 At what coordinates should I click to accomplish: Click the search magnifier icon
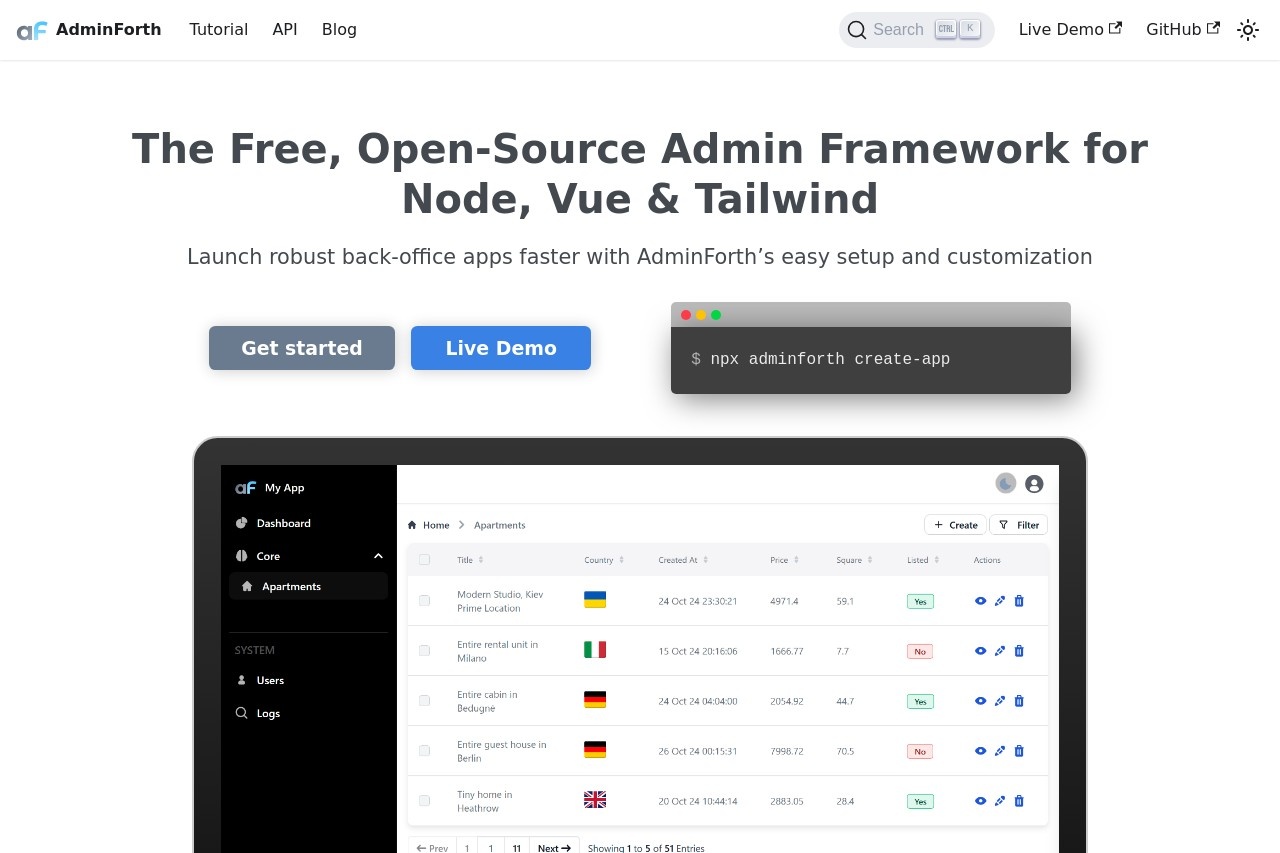click(x=856, y=30)
